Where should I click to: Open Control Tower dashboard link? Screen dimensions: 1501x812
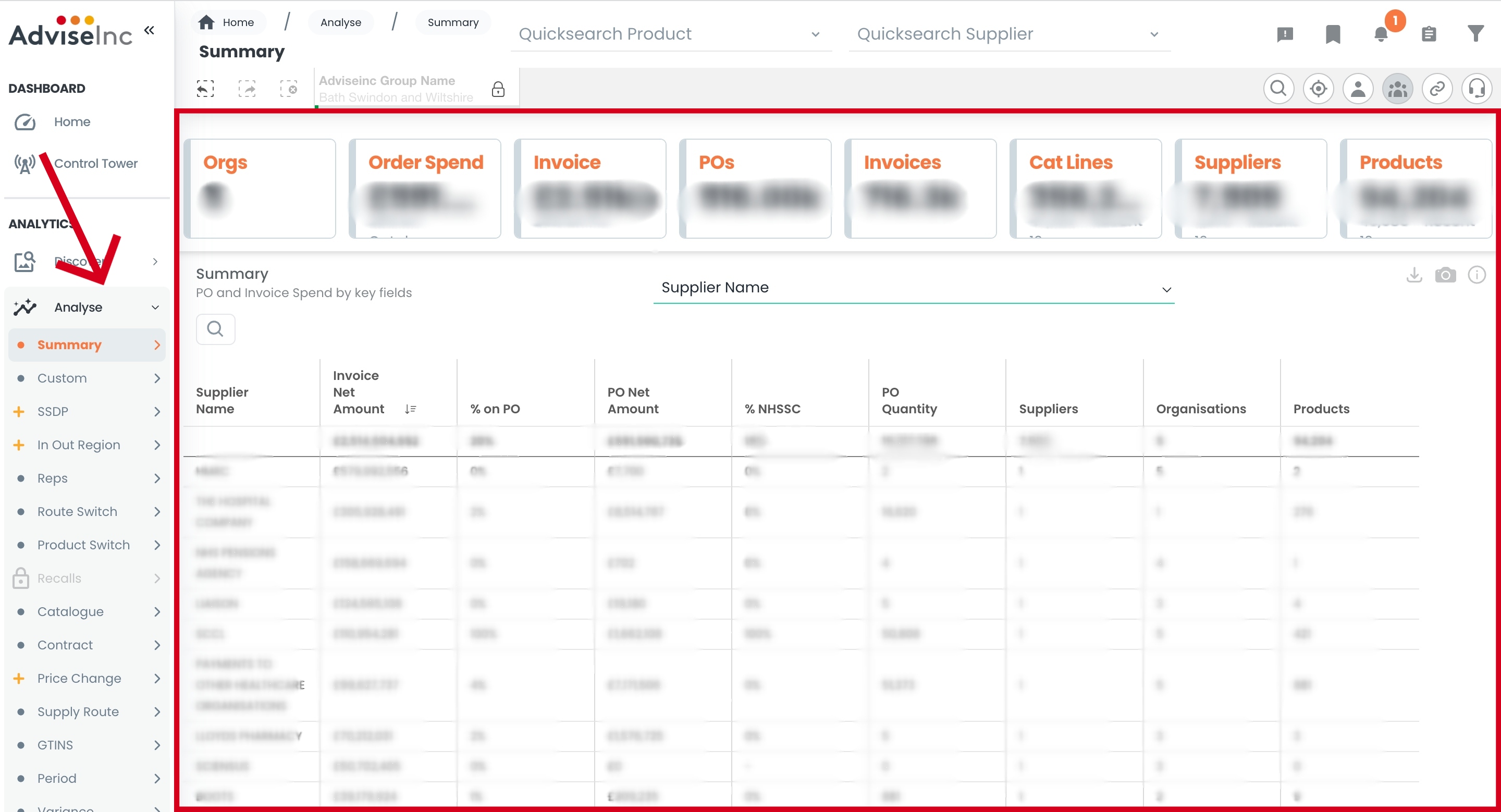pos(95,164)
